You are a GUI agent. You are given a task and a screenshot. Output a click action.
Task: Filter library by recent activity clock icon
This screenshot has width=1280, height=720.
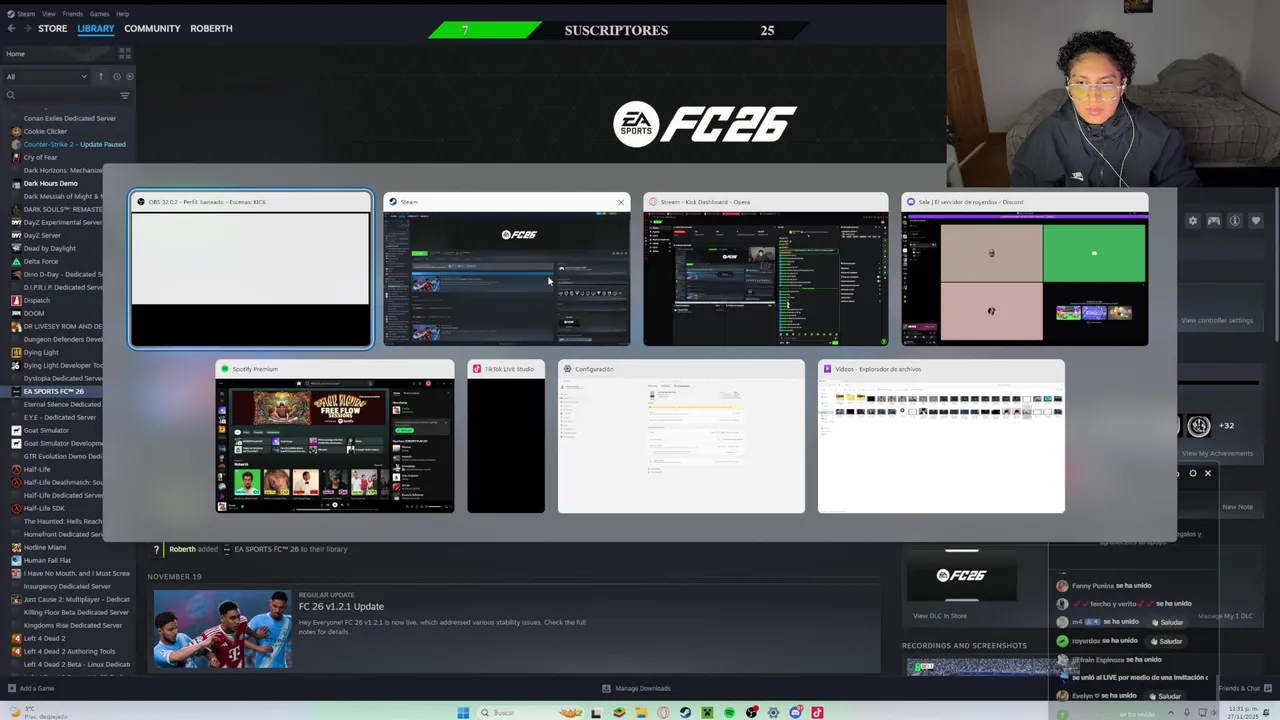pyautogui.click(x=116, y=76)
